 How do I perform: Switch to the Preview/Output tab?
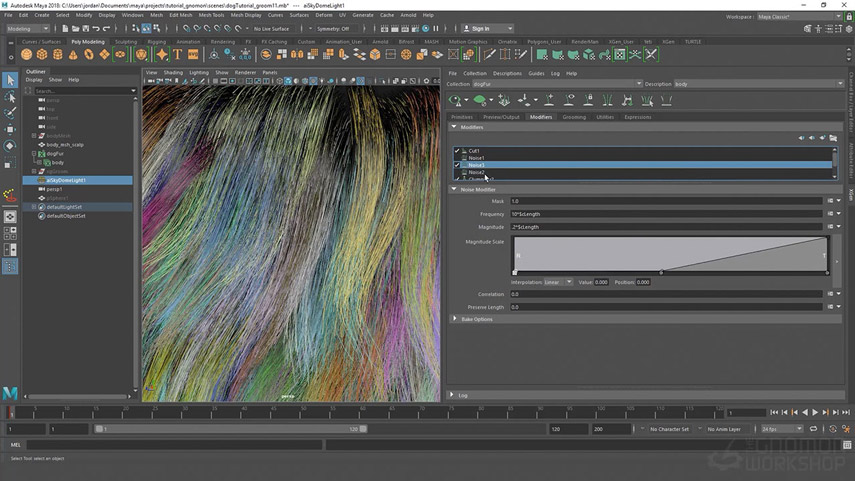coord(501,117)
